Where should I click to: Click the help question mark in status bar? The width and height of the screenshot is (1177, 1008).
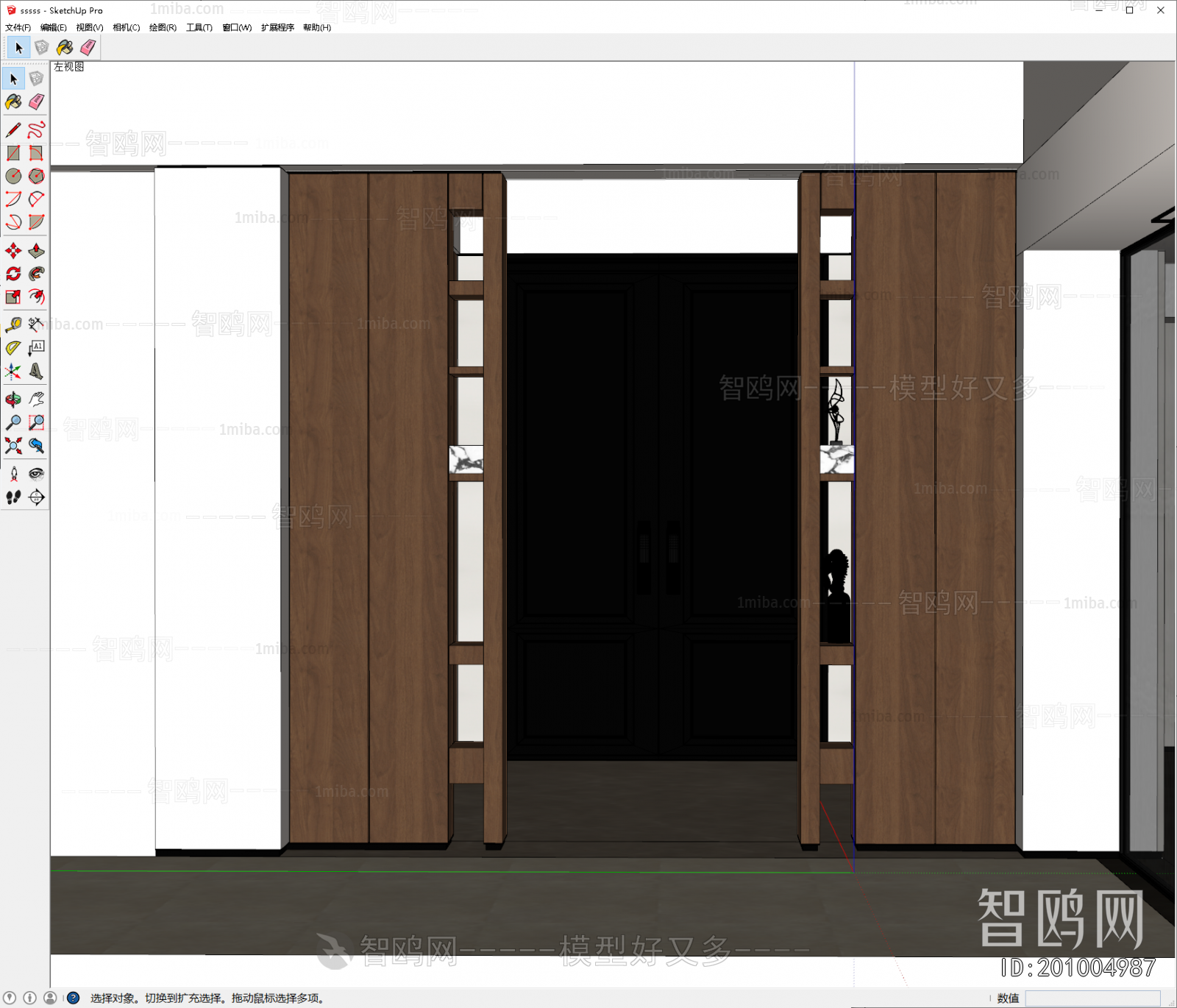(x=73, y=998)
